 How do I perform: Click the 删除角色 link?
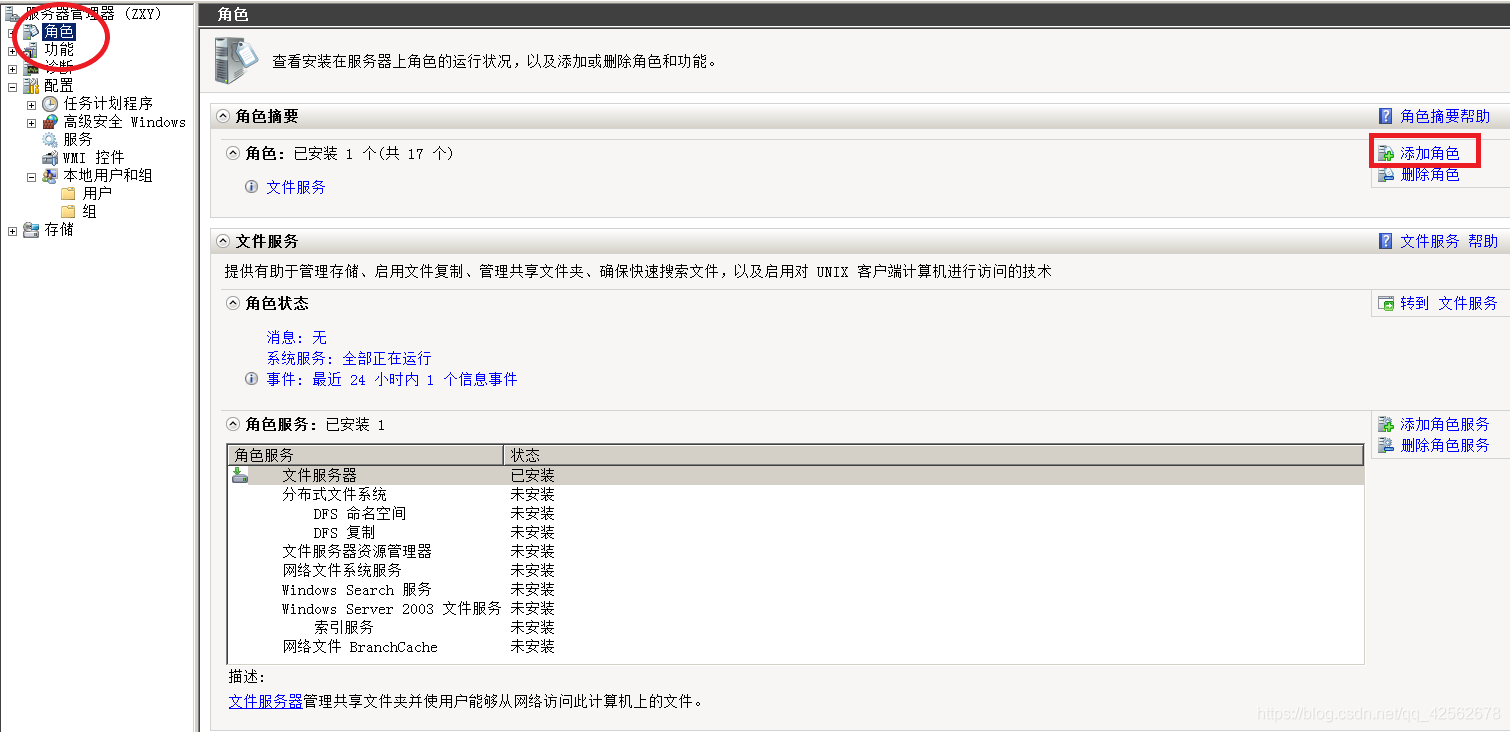(x=1430, y=175)
